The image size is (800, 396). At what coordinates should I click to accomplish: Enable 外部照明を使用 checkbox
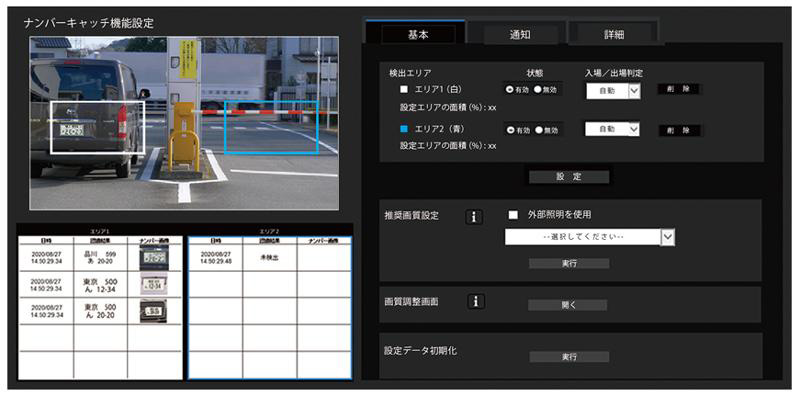(513, 215)
